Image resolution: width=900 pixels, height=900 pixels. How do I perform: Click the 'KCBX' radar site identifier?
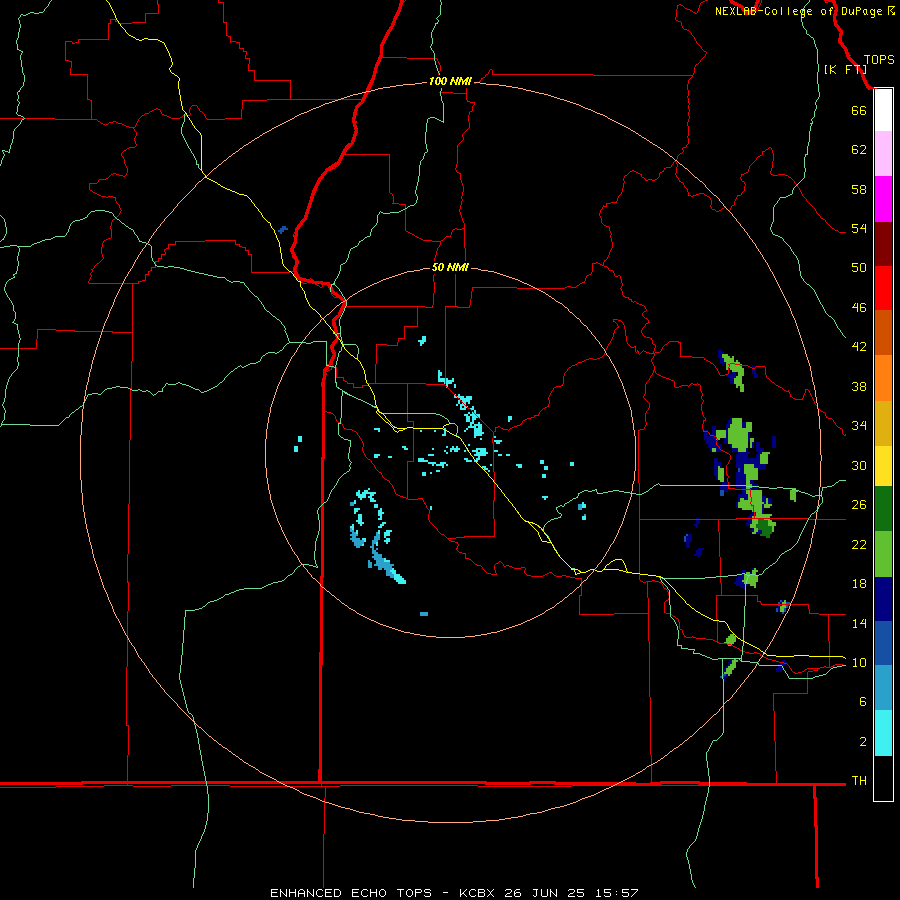point(477,893)
